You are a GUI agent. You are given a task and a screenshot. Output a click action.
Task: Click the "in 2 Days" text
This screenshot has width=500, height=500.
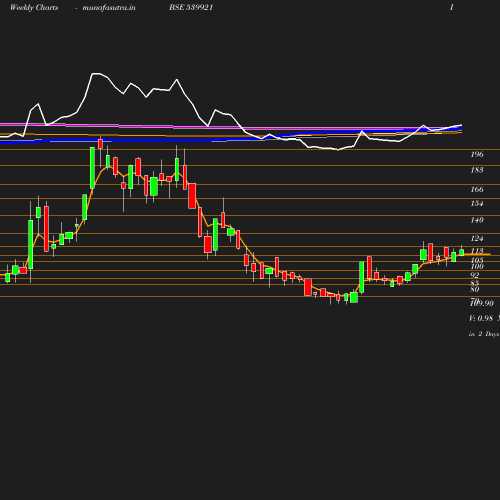[x=484, y=334]
